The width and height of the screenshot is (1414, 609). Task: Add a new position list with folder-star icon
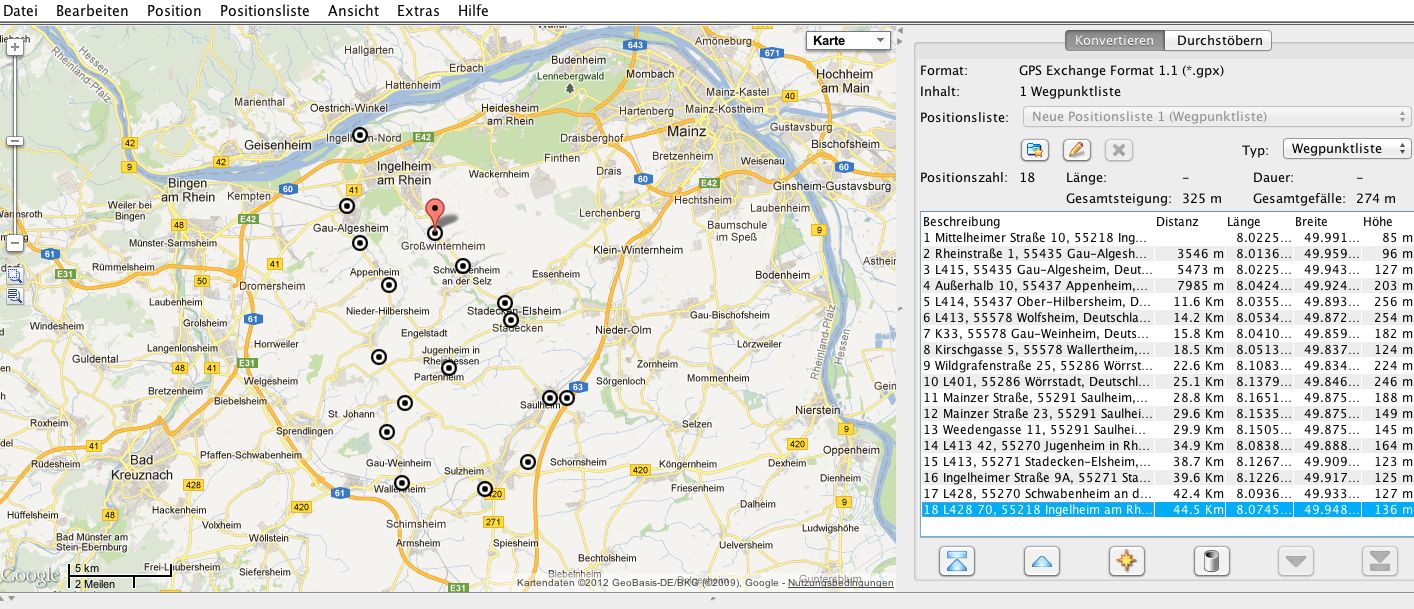coord(1034,150)
